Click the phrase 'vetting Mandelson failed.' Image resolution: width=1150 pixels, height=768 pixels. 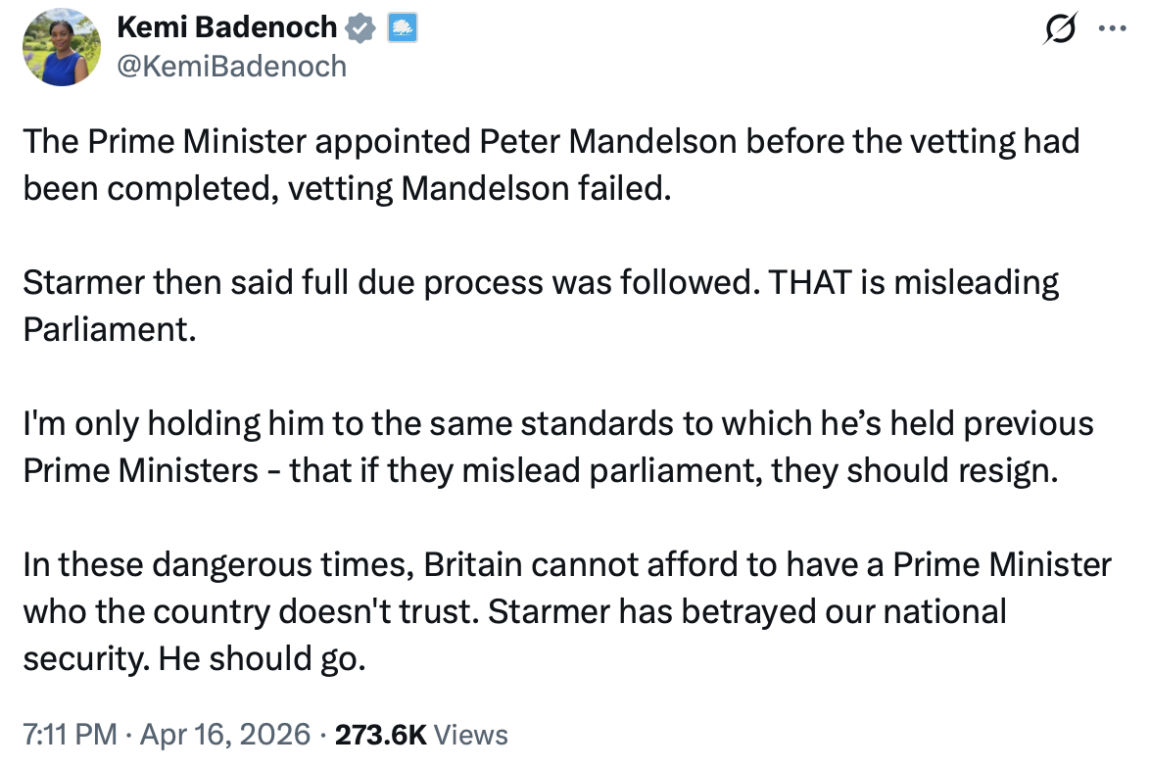click(475, 189)
